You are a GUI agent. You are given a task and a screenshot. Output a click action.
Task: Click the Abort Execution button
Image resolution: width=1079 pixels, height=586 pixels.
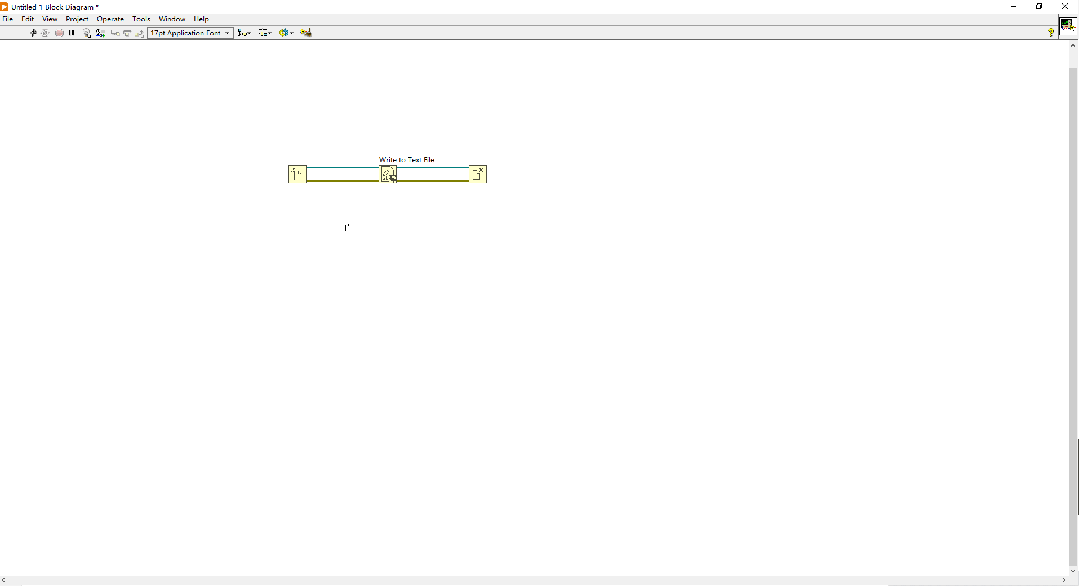pyautogui.click(x=59, y=33)
